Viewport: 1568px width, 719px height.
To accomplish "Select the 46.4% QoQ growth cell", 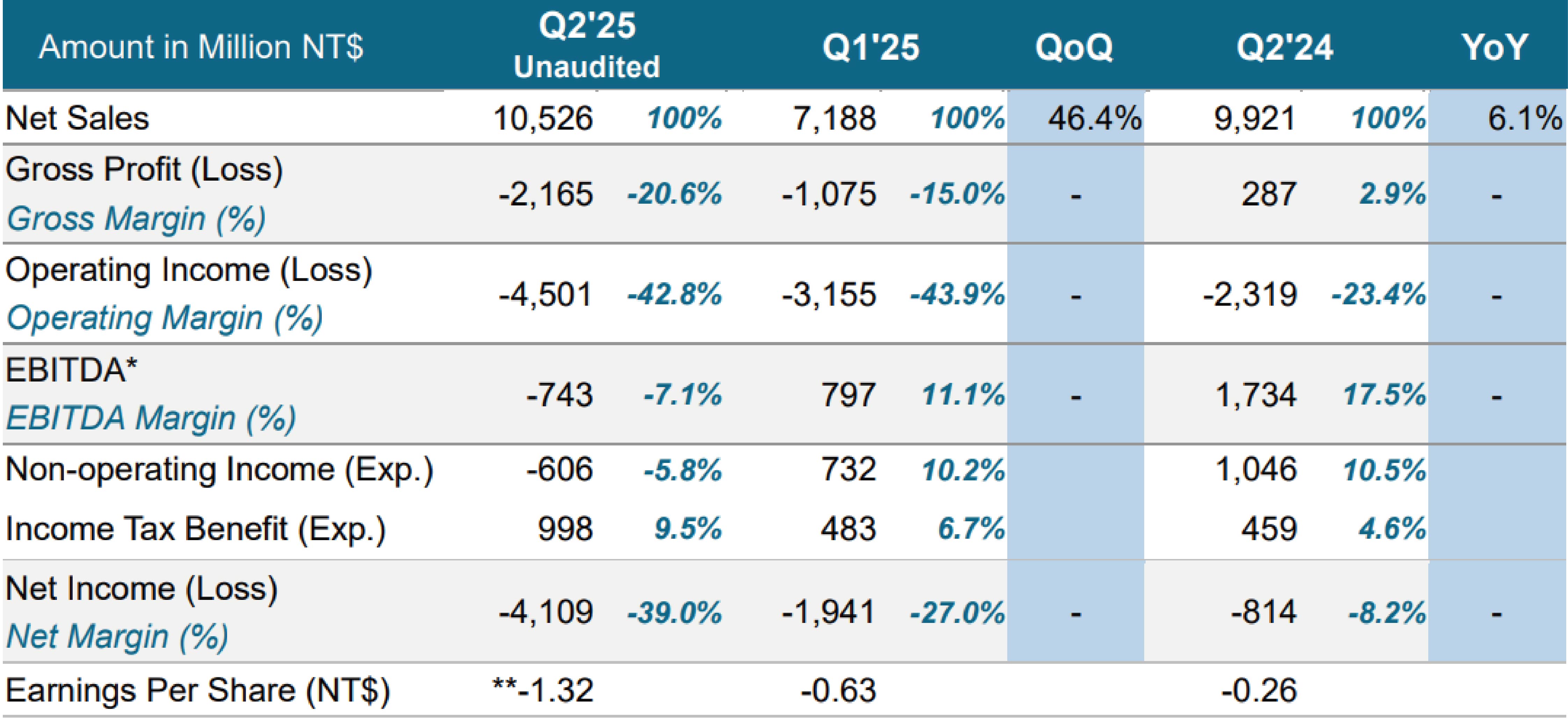I will pyautogui.click(x=1094, y=118).
